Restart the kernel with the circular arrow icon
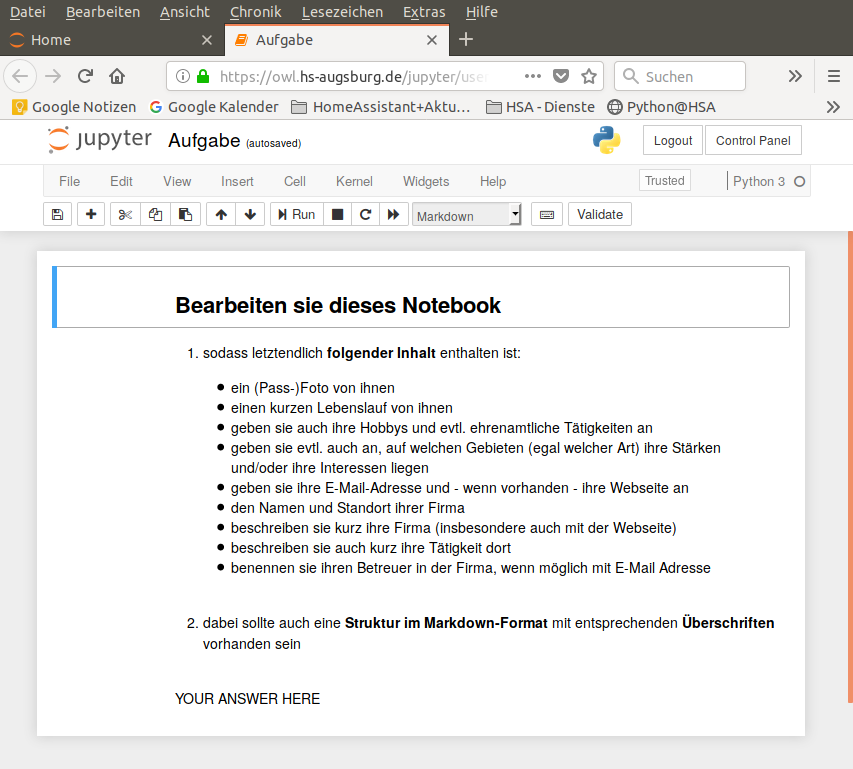 (366, 214)
